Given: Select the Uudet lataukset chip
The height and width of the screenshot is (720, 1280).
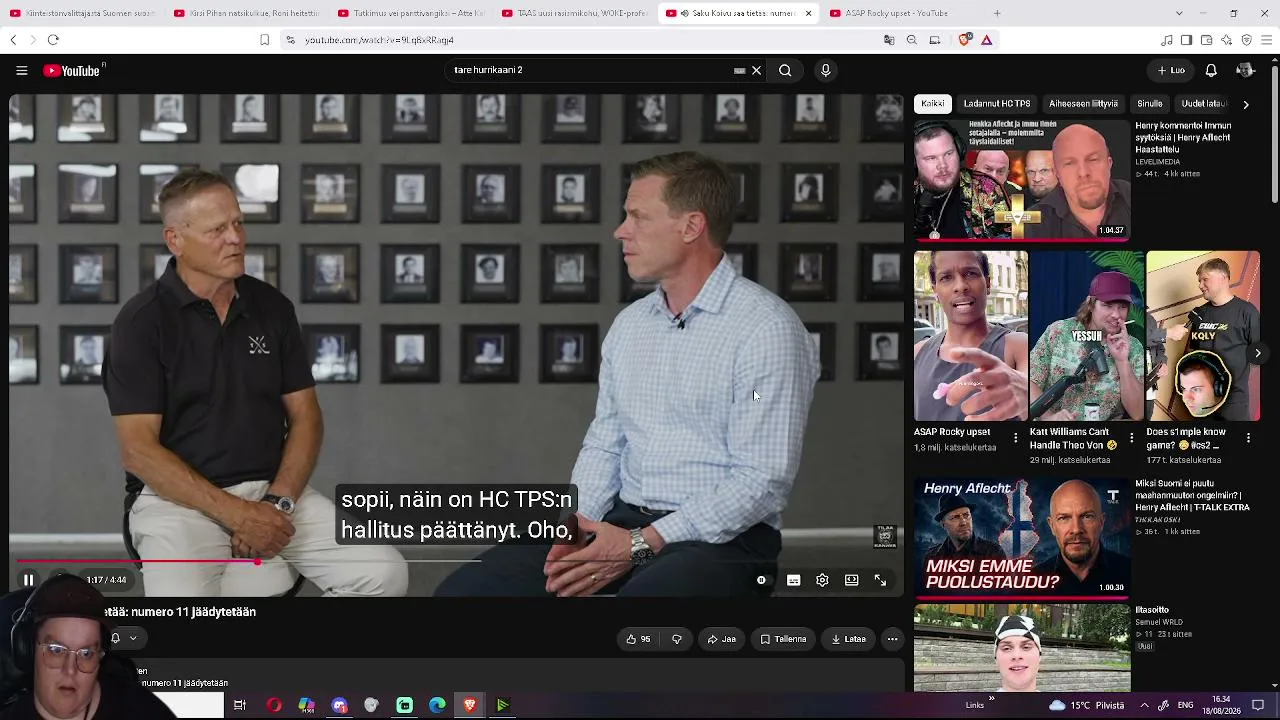Looking at the screenshot, I should [1203, 104].
